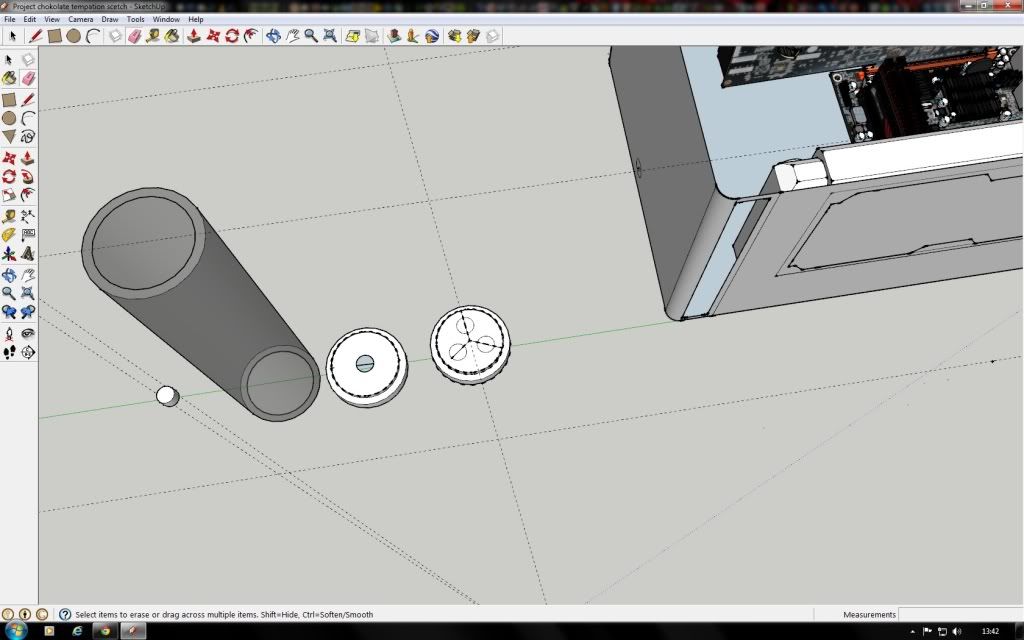Activate the Arc tool in top toolbar

pos(93,36)
